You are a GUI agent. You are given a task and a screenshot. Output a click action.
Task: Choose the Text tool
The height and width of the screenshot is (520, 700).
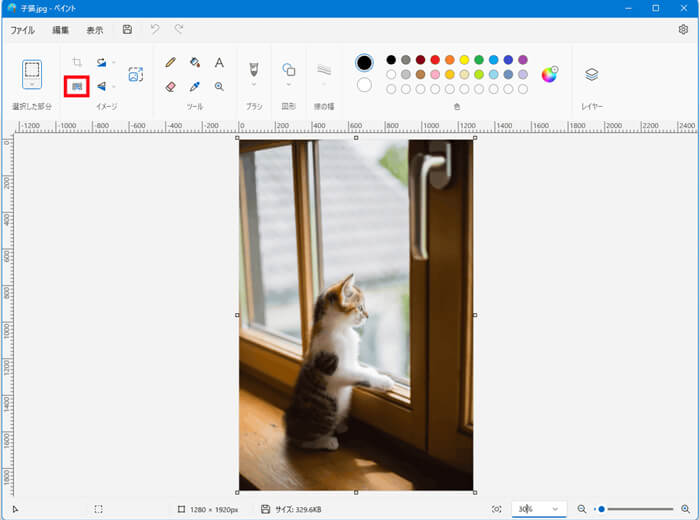coord(219,63)
